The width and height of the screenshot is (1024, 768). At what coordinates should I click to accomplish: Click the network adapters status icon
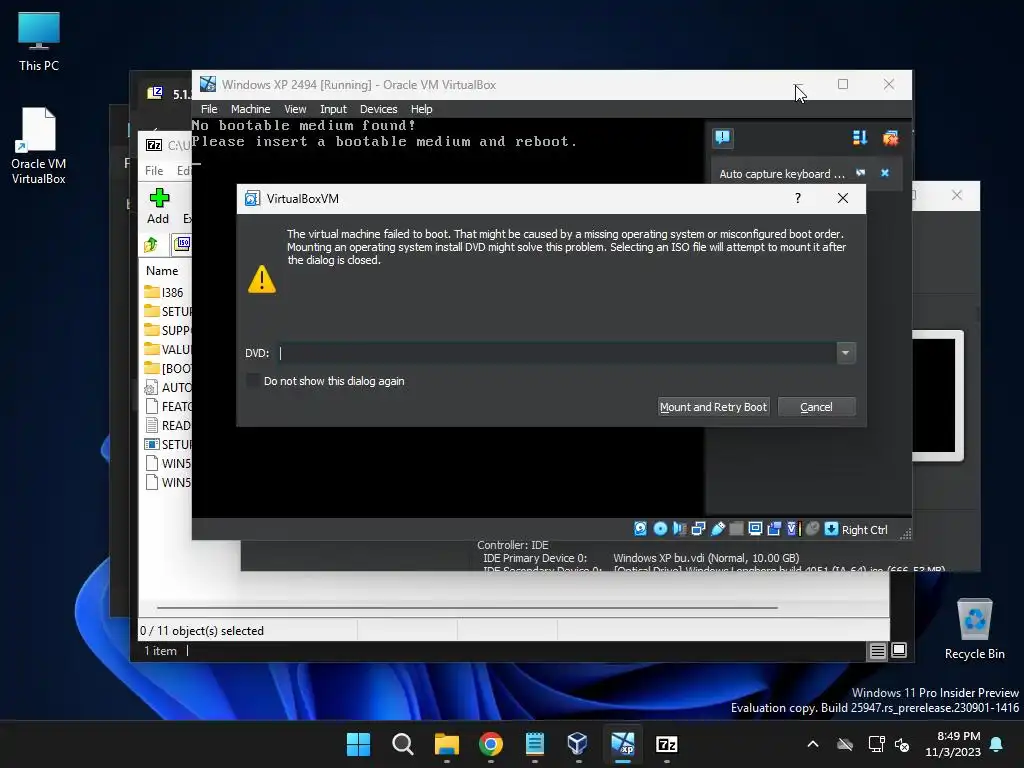(698, 528)
